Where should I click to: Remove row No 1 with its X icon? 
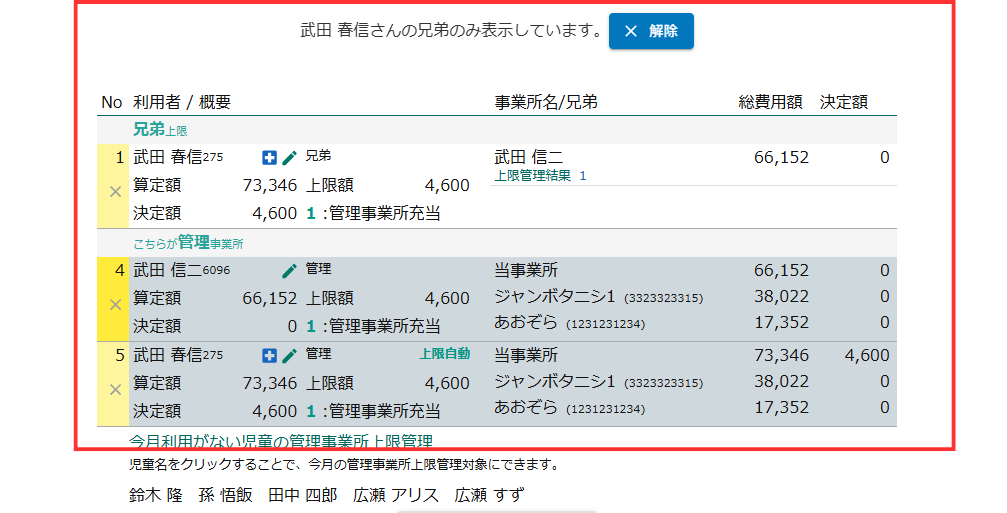(x=114, y=191)
